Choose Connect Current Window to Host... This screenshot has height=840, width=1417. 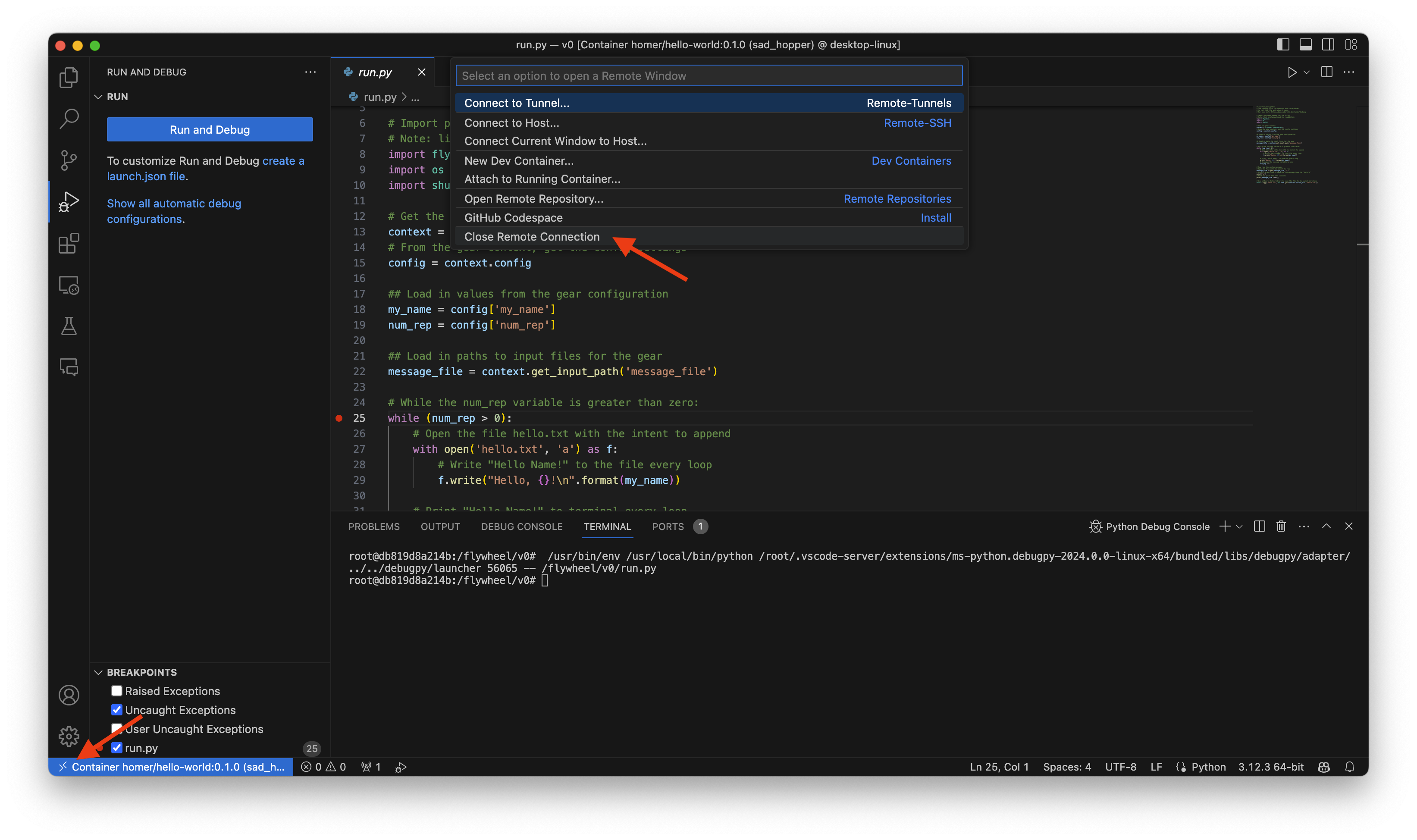pos(708,141)
